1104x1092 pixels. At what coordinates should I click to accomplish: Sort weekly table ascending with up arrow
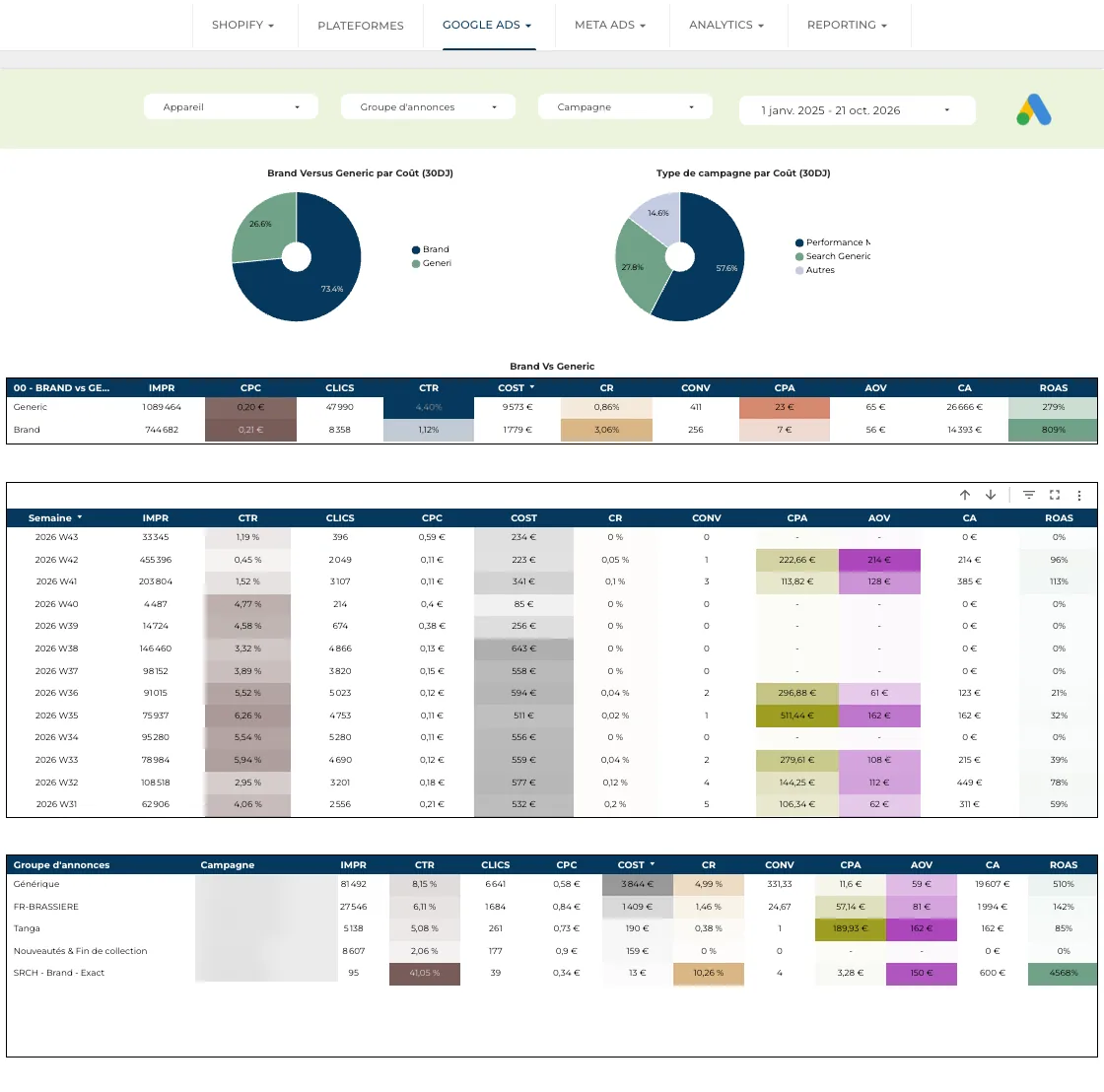(965, 495)
